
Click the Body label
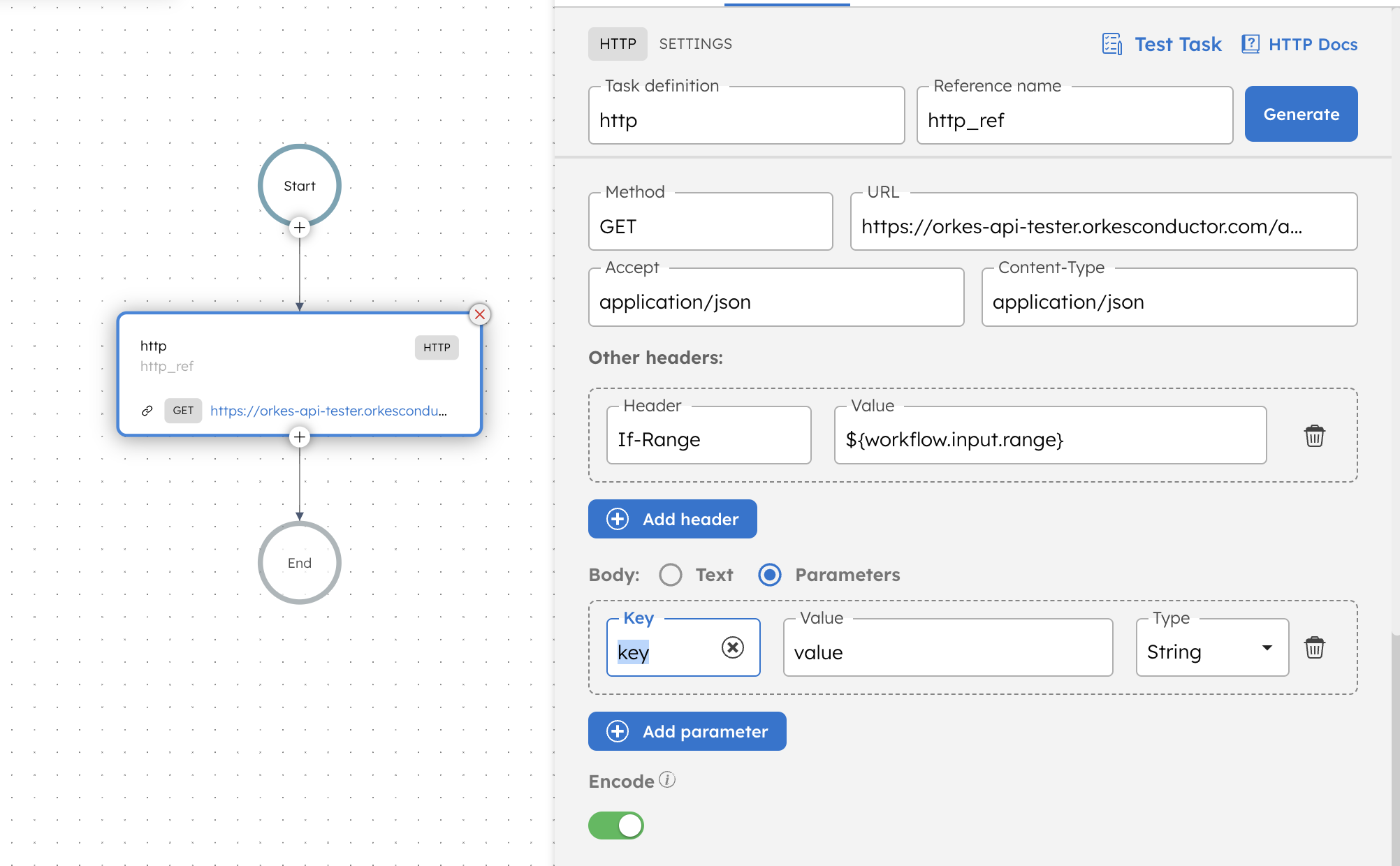coord(613,575)
